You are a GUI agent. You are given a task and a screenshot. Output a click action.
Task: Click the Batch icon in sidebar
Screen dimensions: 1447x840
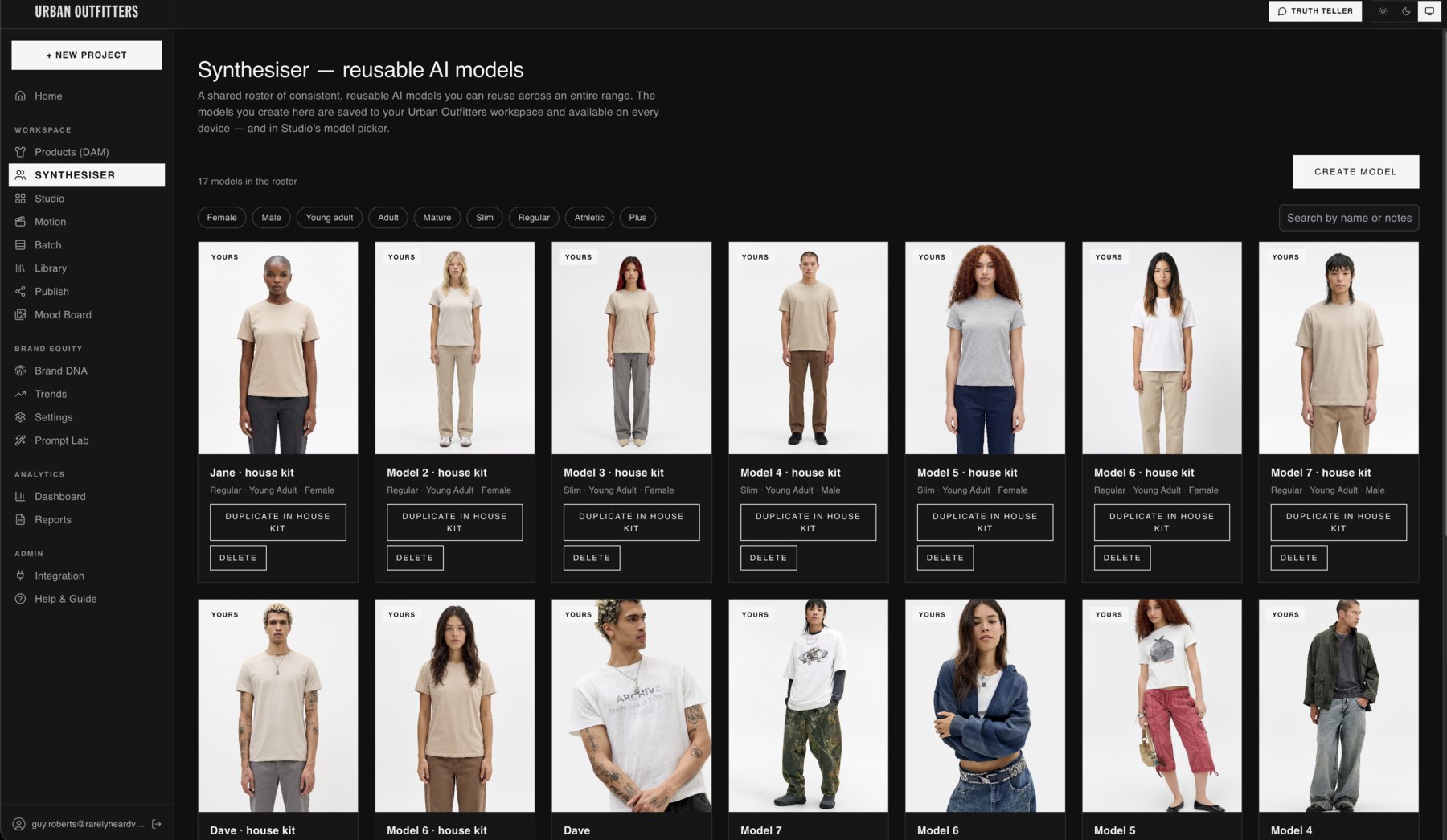pyautogui.click(x=20, y=245)
